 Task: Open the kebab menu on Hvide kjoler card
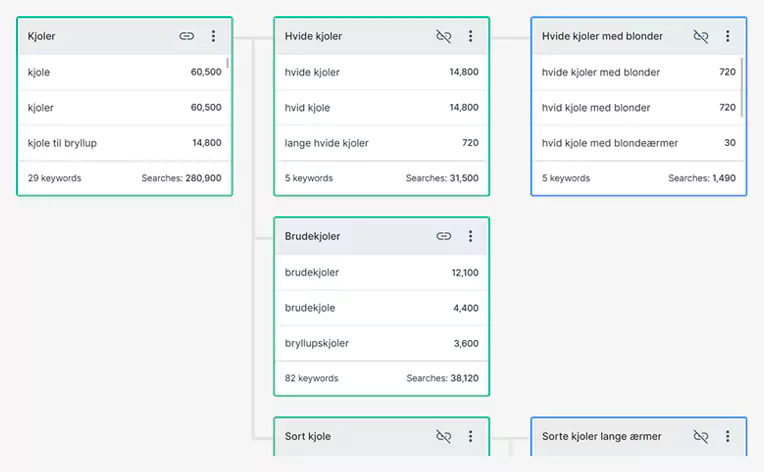(x=470, y=36)
